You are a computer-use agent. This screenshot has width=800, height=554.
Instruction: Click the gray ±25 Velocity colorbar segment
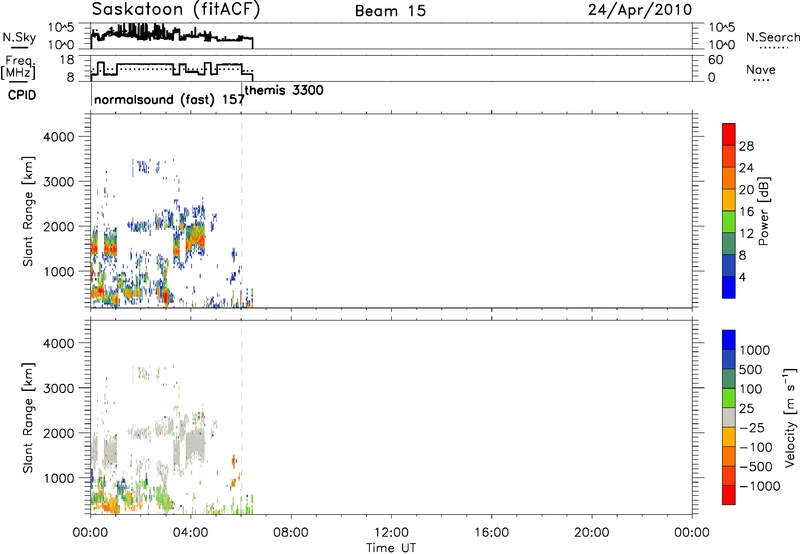[729, 417]
